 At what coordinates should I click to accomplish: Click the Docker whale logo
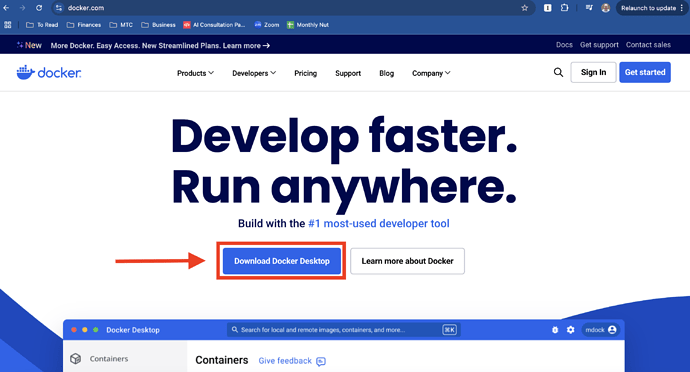click(x=49, y=73)
